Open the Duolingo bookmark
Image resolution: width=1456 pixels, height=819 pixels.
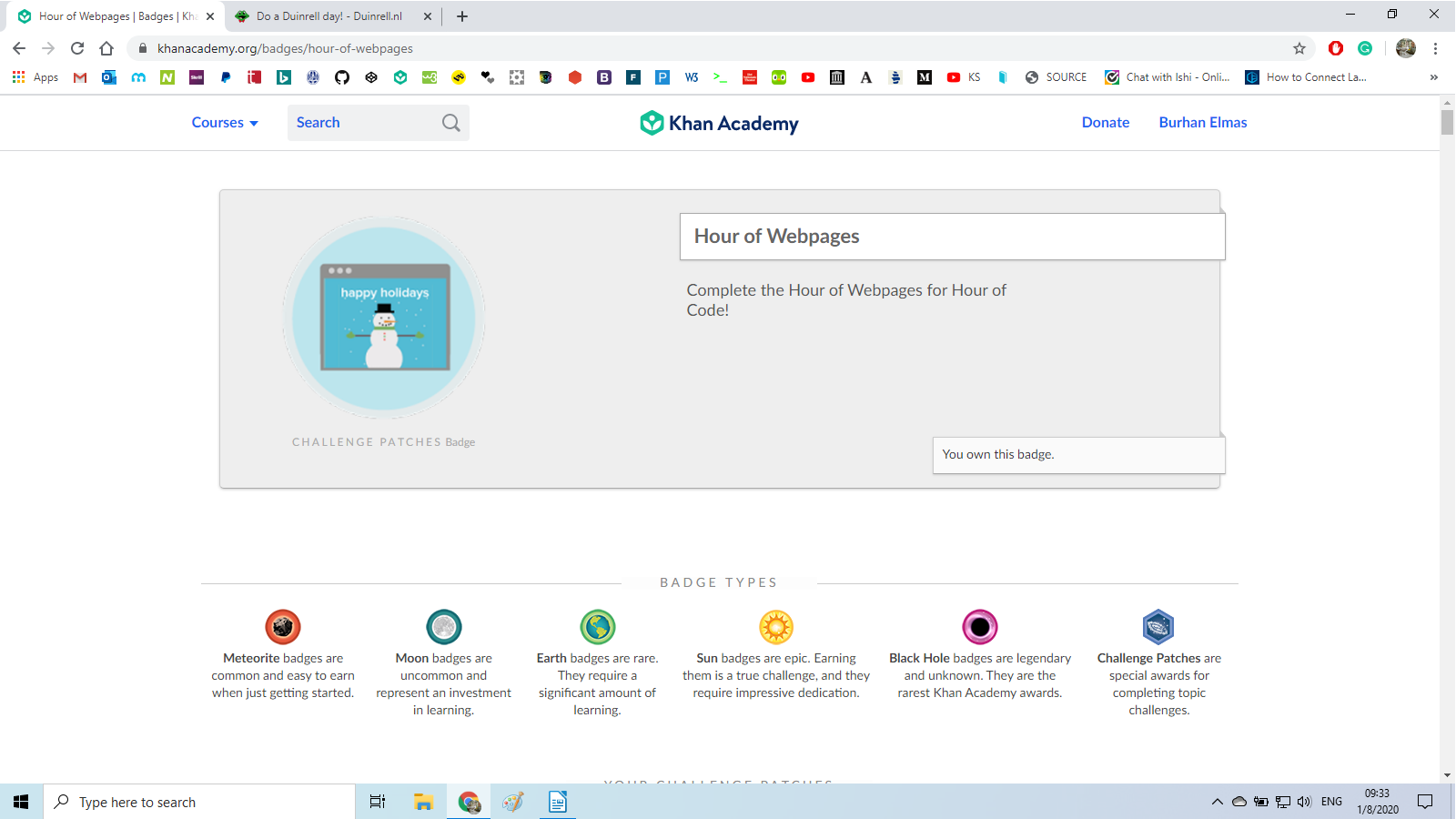[x=779, y=77]
